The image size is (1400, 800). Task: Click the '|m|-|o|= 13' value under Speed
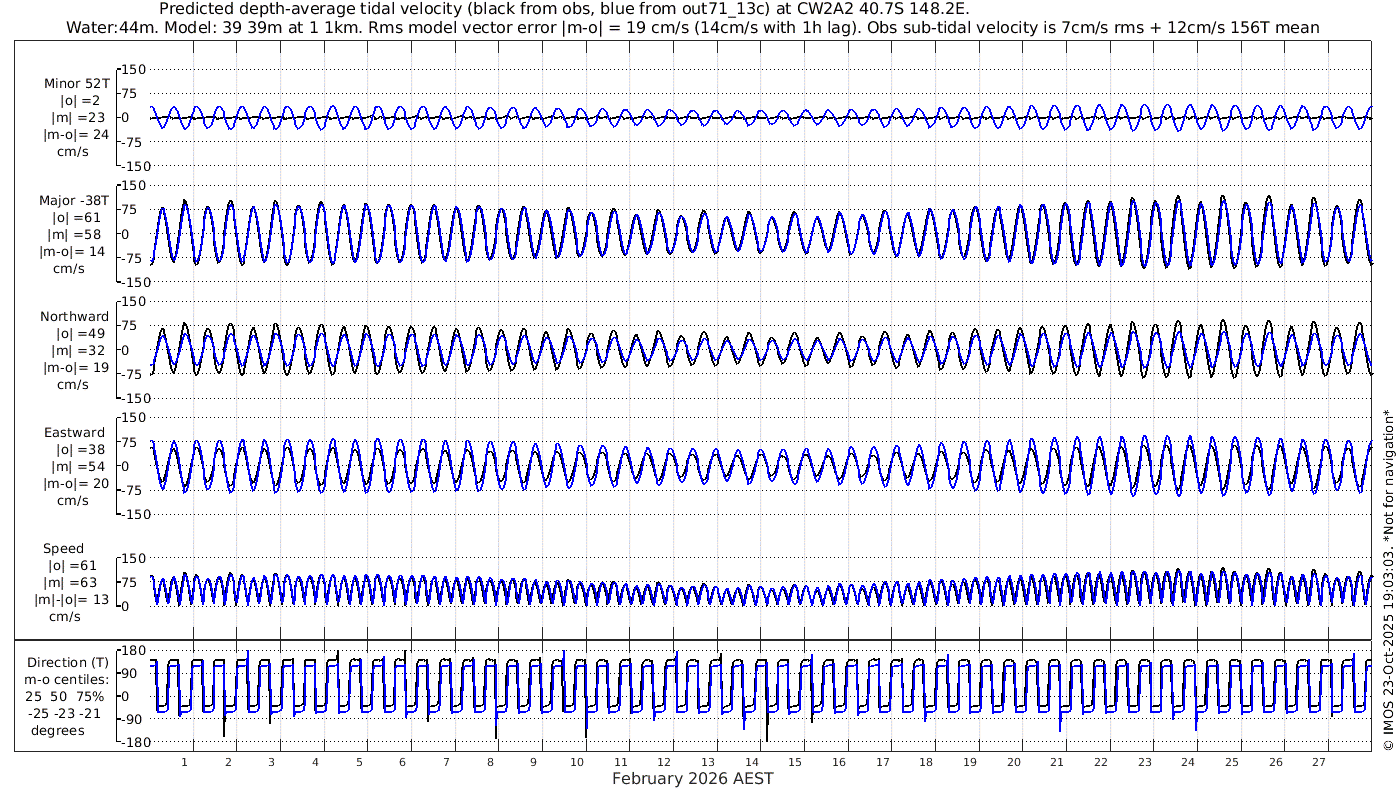(72, 599)
